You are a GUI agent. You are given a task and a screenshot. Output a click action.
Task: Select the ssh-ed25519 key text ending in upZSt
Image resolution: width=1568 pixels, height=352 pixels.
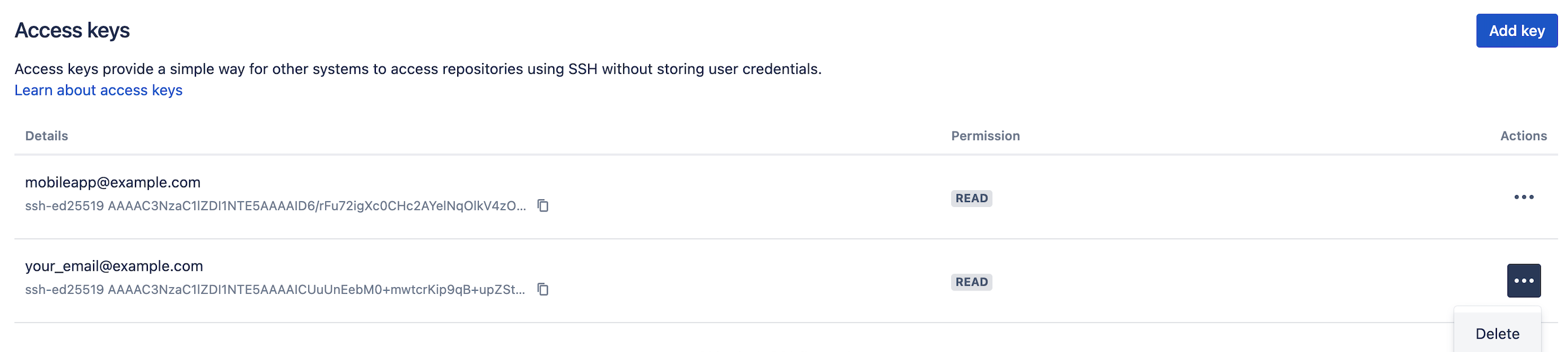275,290
